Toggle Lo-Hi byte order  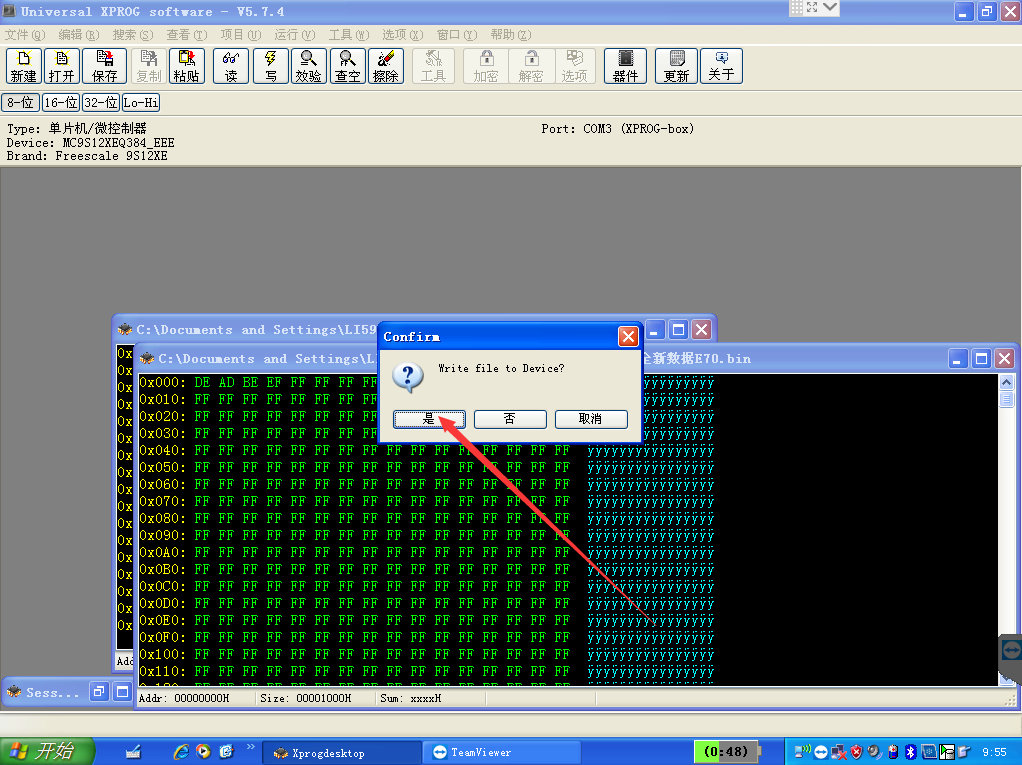(x=141, y=102)
